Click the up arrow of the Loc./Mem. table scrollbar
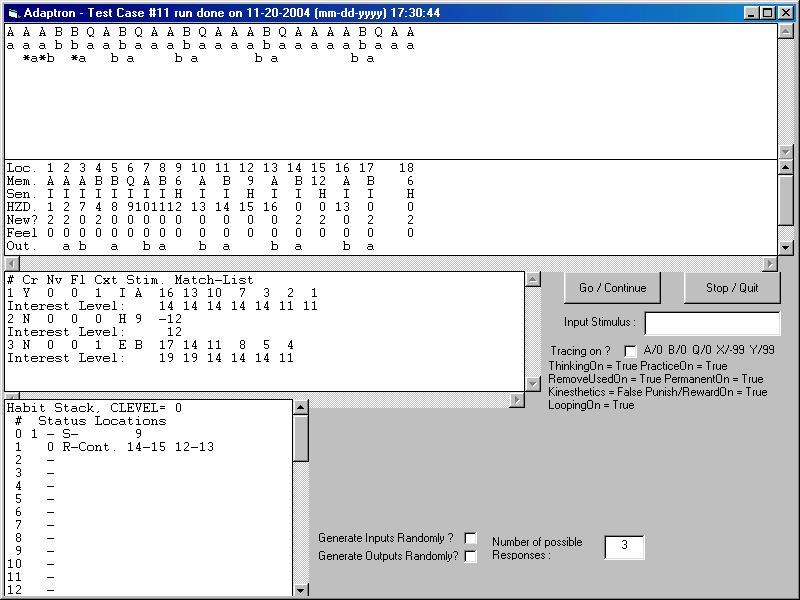 click(x=785, y=167)
